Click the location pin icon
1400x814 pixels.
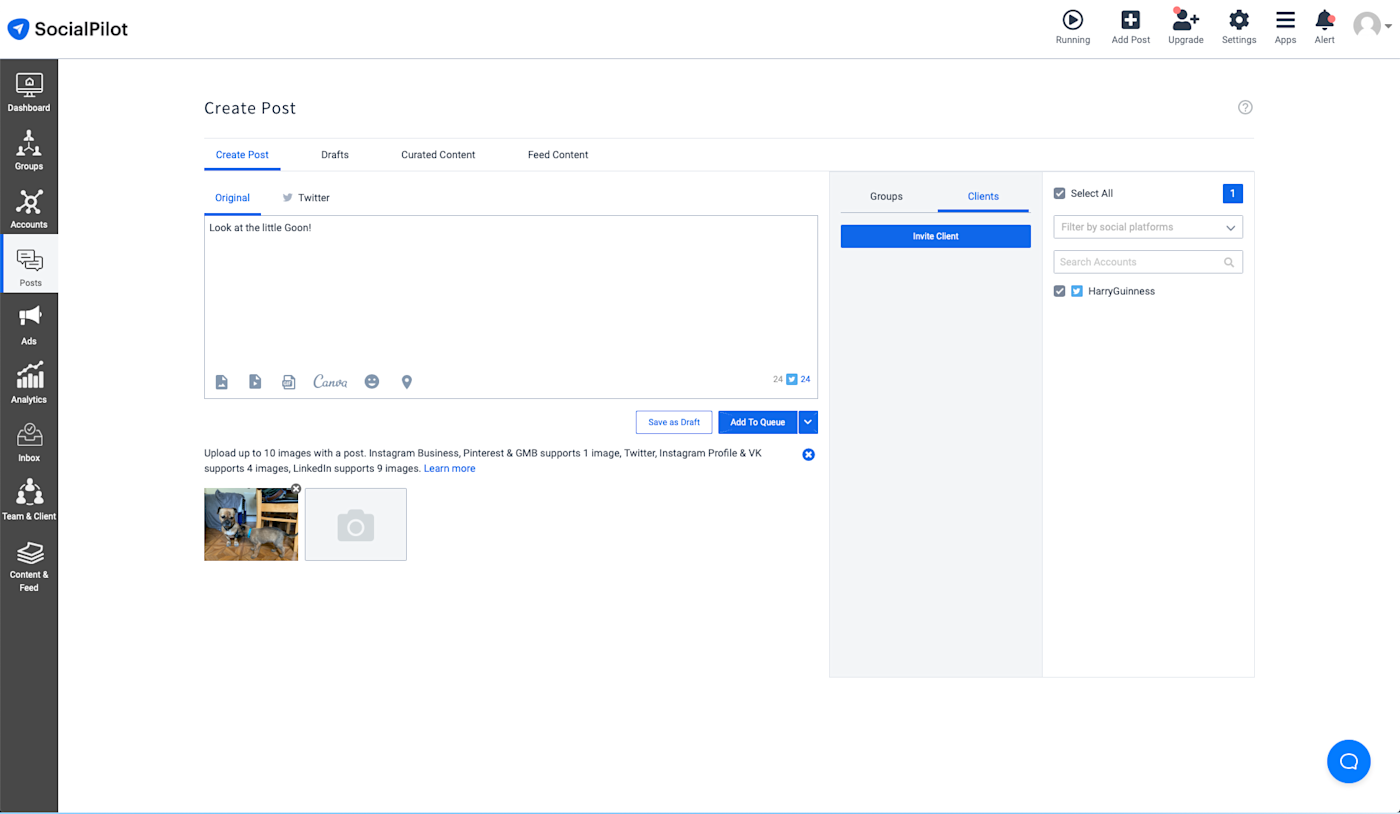[407, 382]
